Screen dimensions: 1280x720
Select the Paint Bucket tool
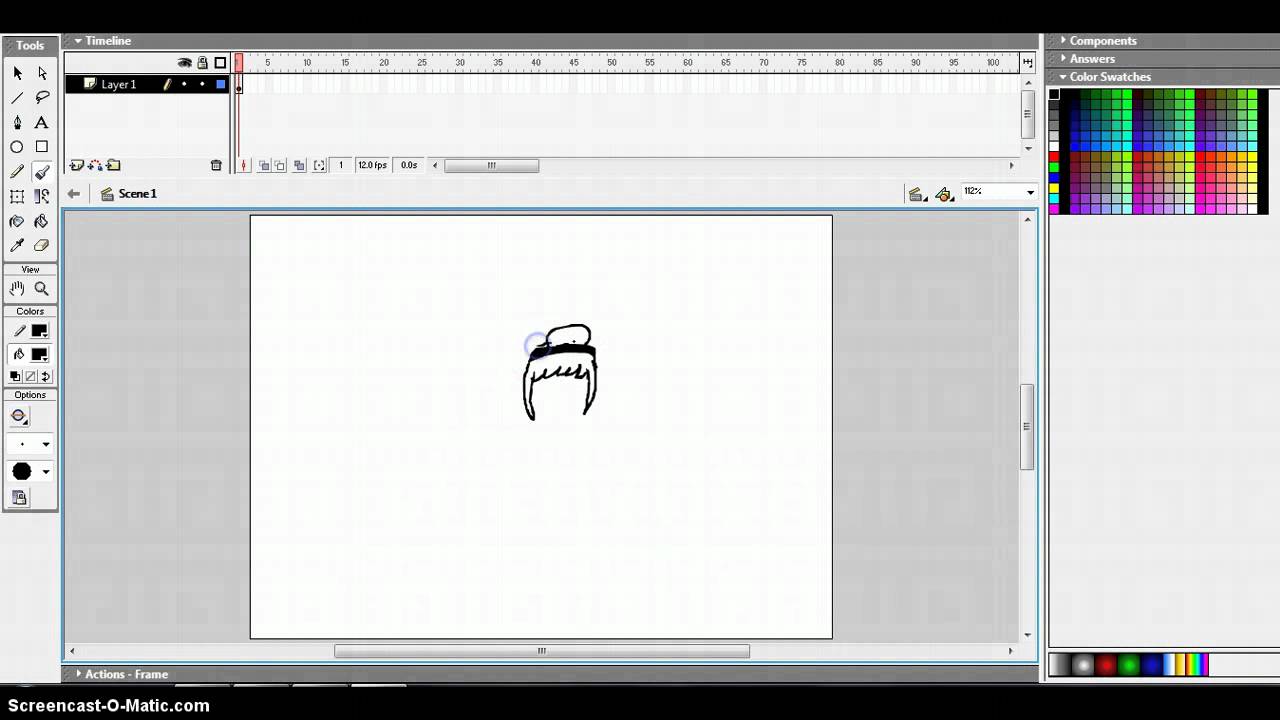(42, 221)
